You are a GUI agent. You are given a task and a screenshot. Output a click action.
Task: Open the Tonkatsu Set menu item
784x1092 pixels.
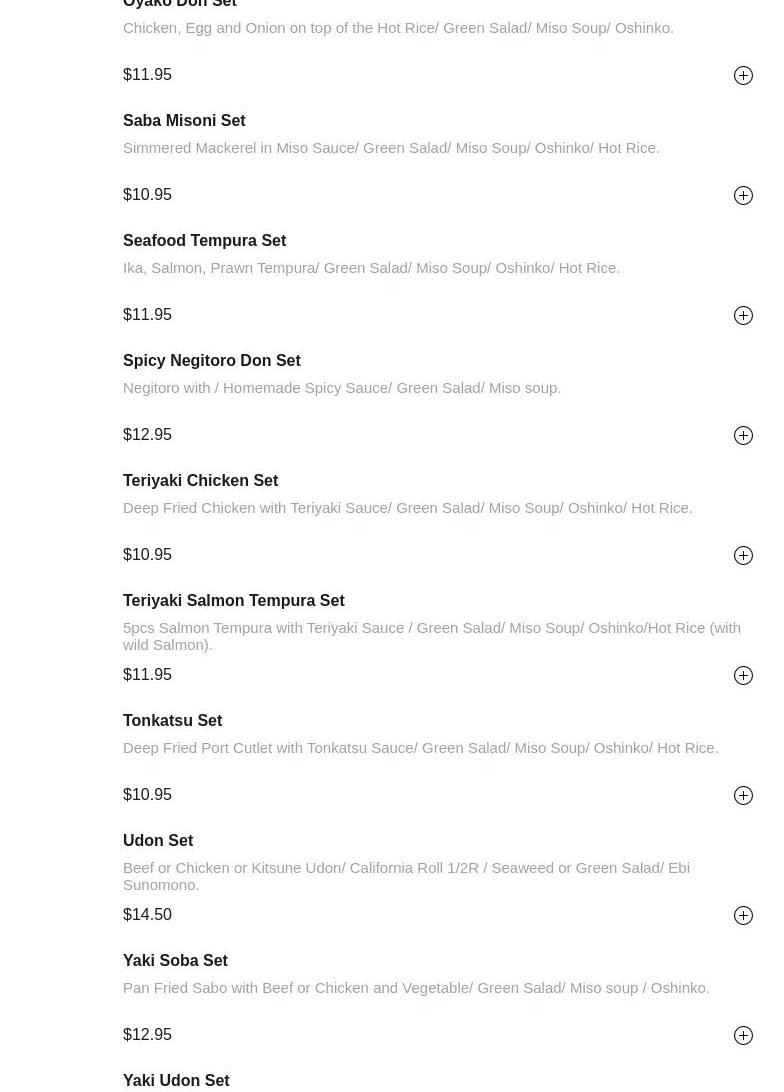click(172, 721)
